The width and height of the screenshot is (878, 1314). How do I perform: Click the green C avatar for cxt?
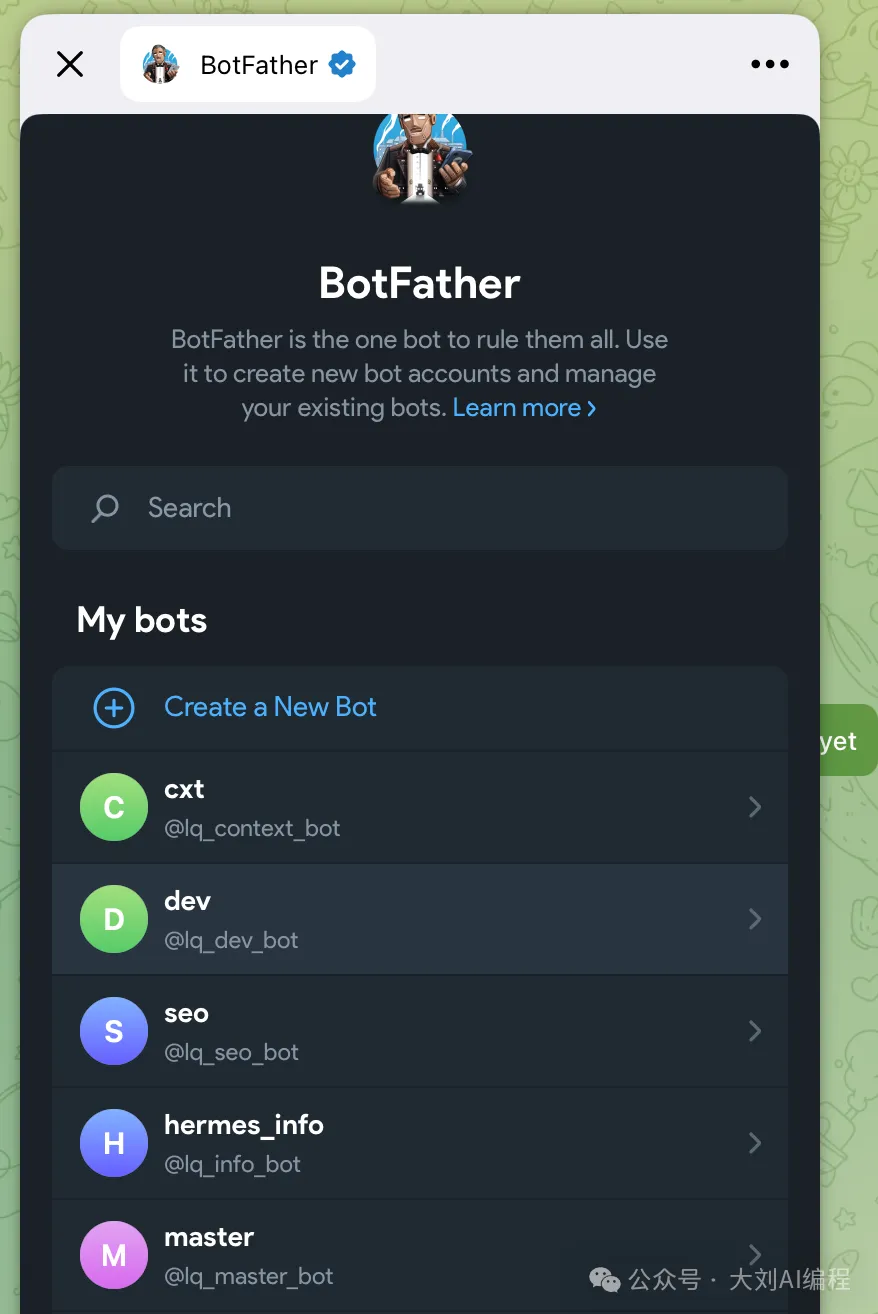coord(114,807)
